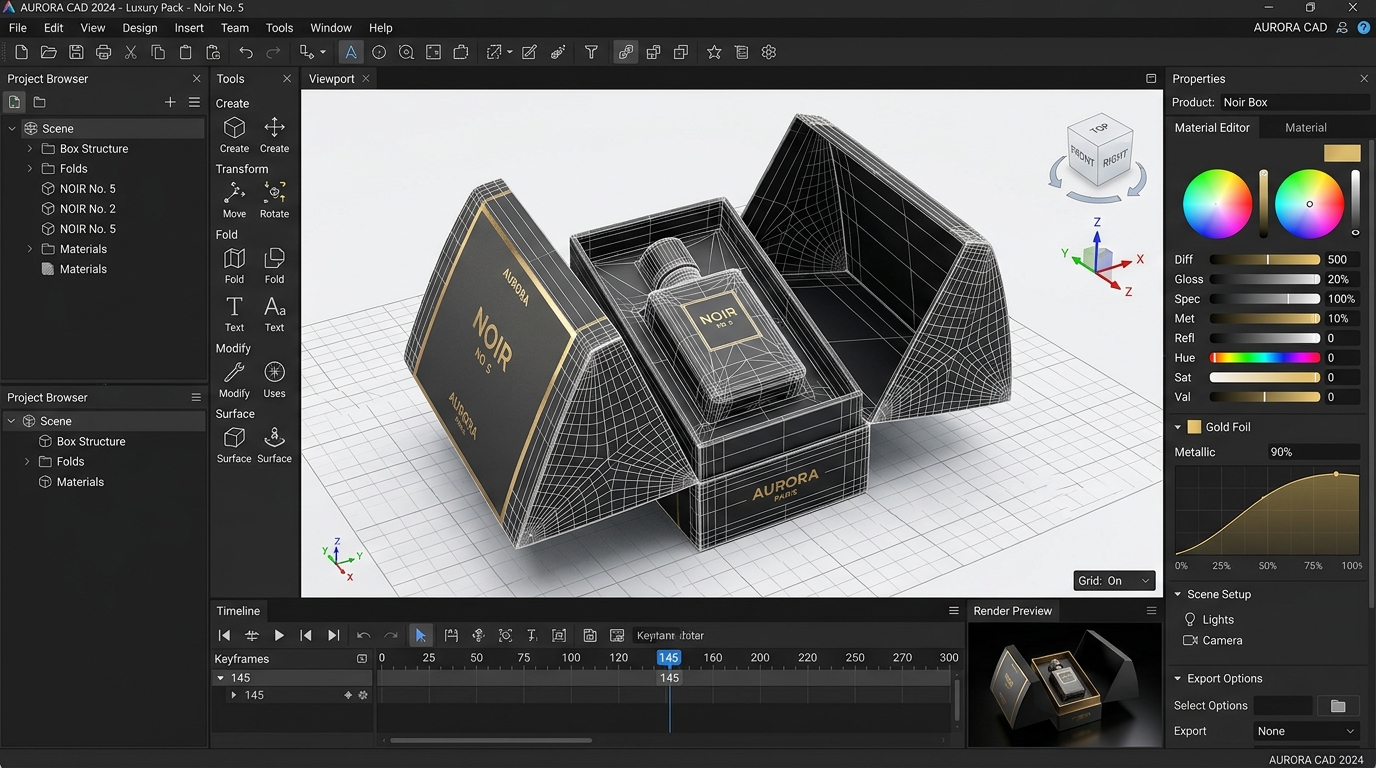Open Camera in Scene Setup
The image size is (1376, 768).
coord(1212,640)
